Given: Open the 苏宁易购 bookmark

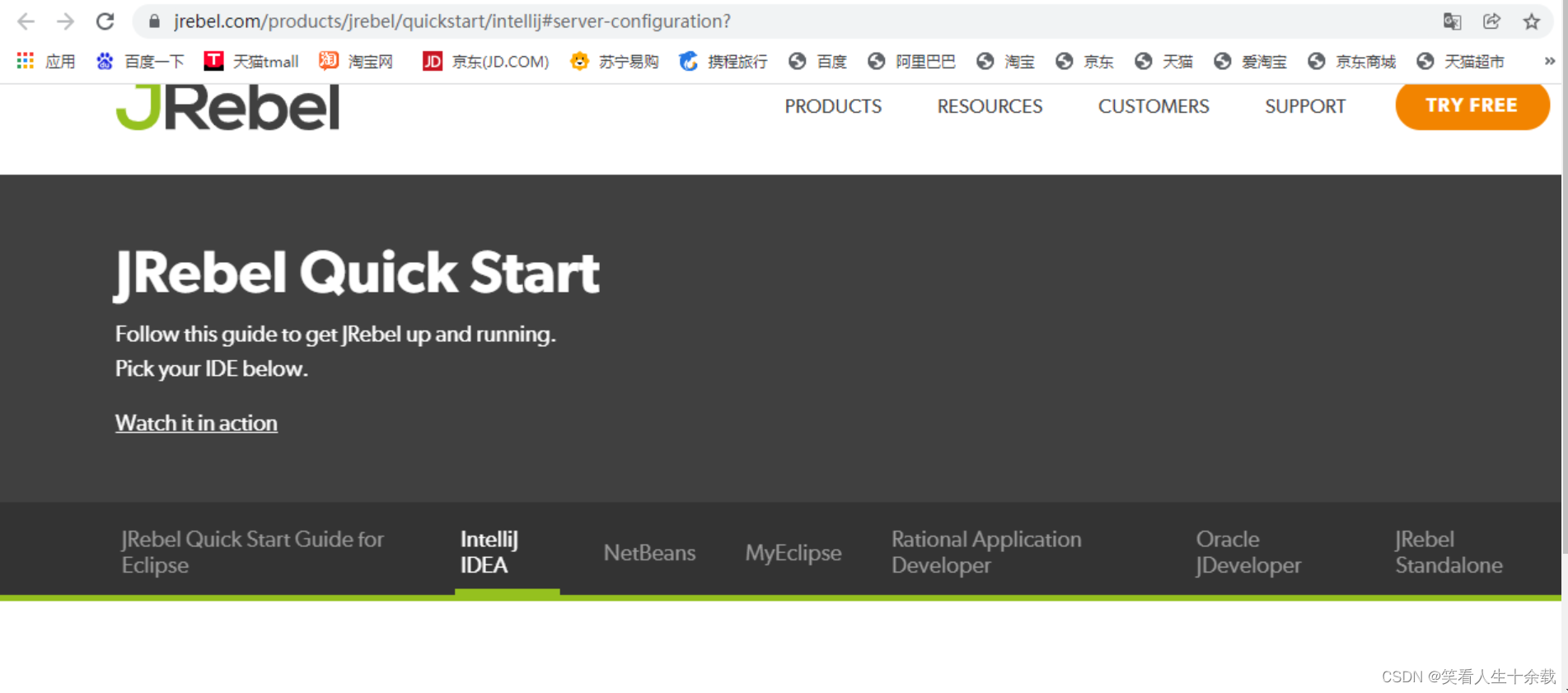Looking at the screenshot, I should coord(615,61).
